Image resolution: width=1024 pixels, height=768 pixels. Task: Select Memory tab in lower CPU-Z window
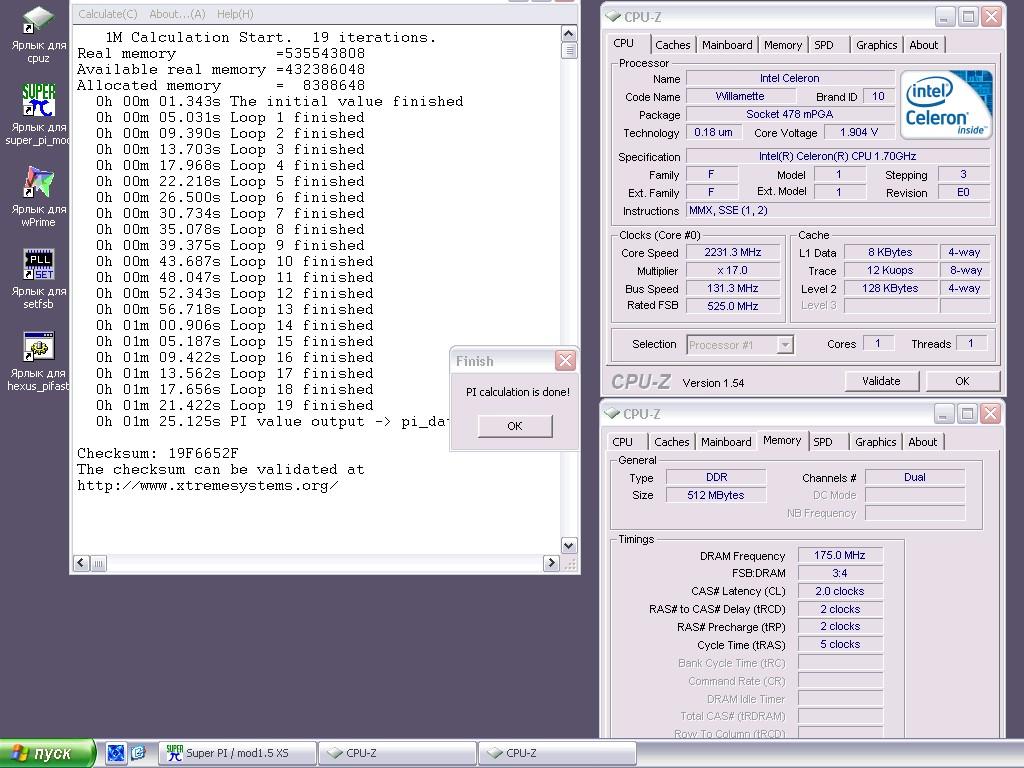coord(782,440)
